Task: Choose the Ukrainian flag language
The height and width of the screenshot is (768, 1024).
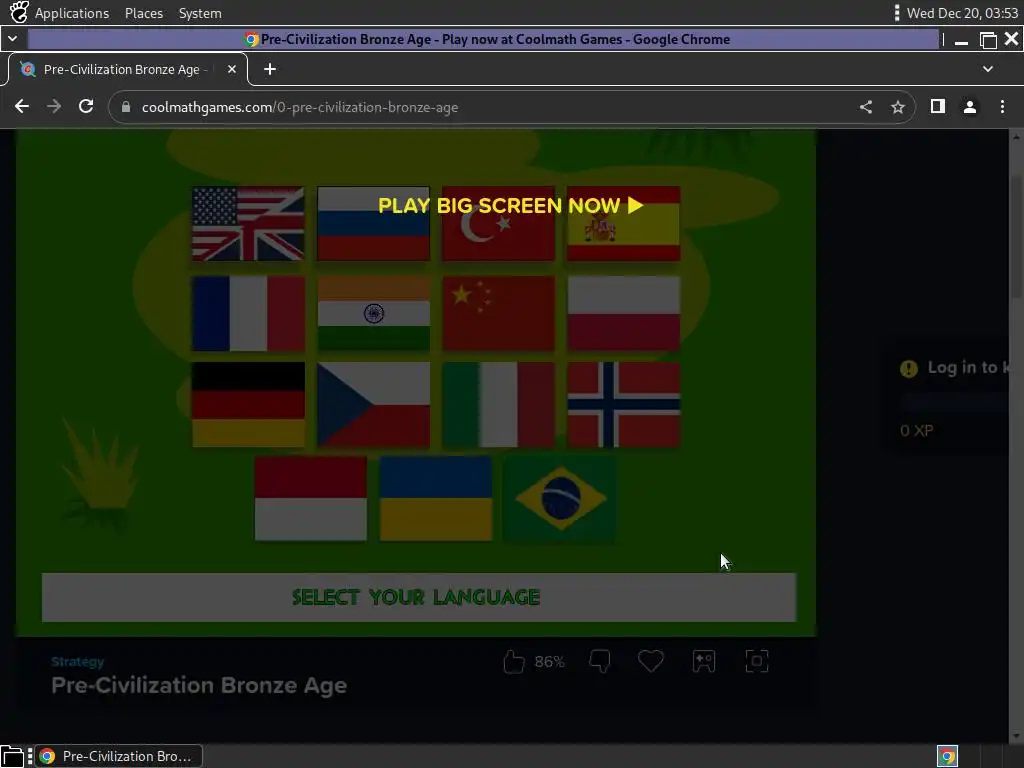Action: pos(436,498)
